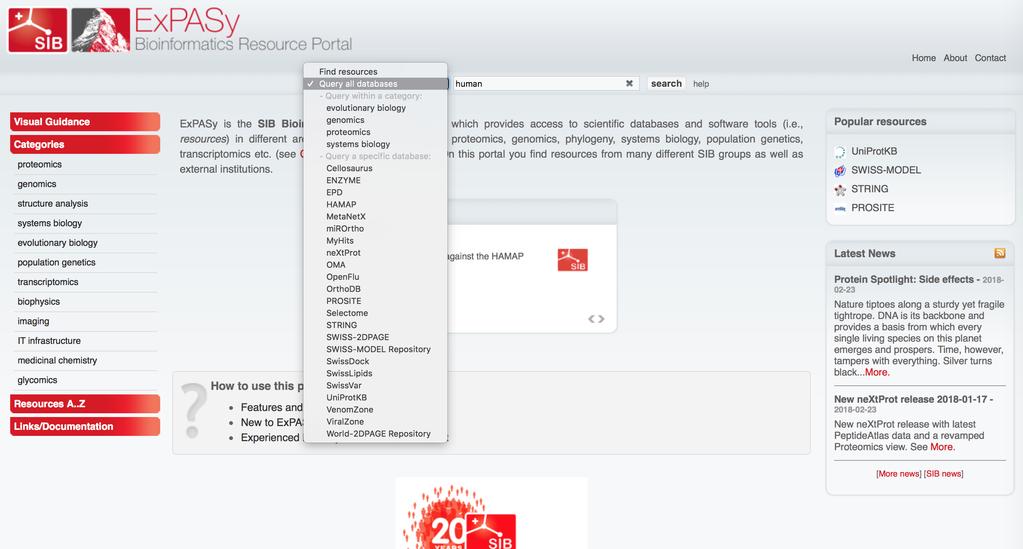Click the UniProtKB icon in Popular resources
Screen dimensions: 1023x549
[840, 151]
